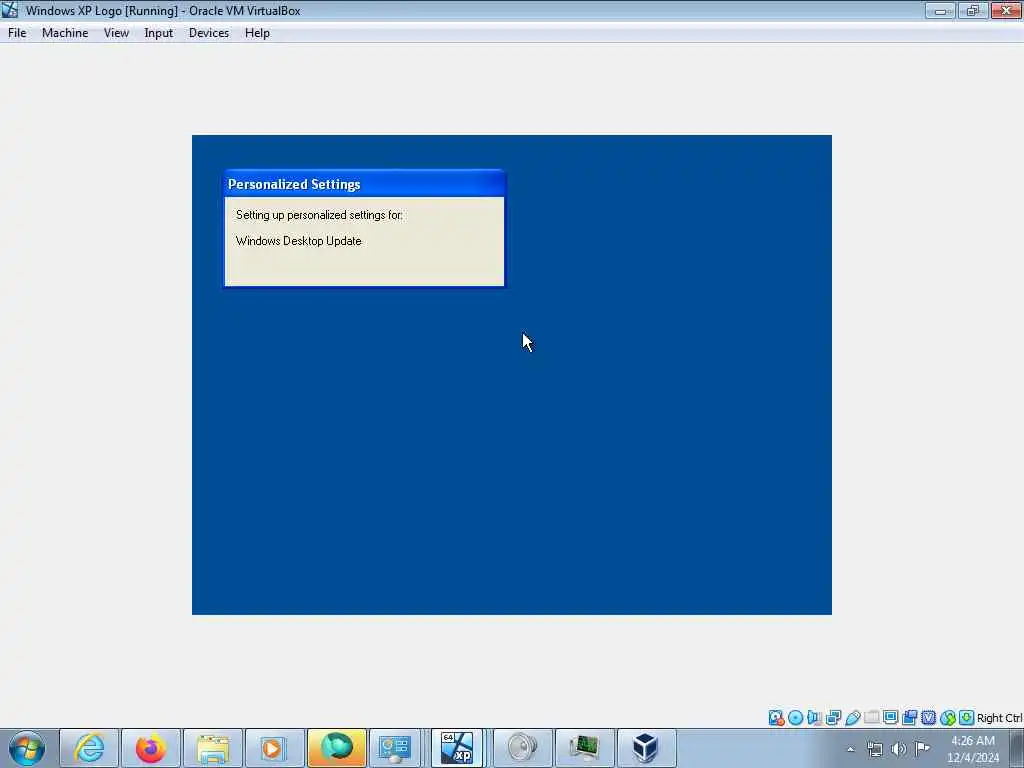The width and height of the screenshot is (1024, 768).
Task: Click the recording status indicator icon
Action: click(x=909, y=718)
